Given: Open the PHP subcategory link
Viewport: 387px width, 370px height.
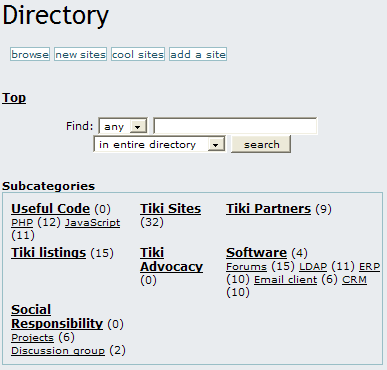Looking at the screenshot, I should (x=22, y=223).
